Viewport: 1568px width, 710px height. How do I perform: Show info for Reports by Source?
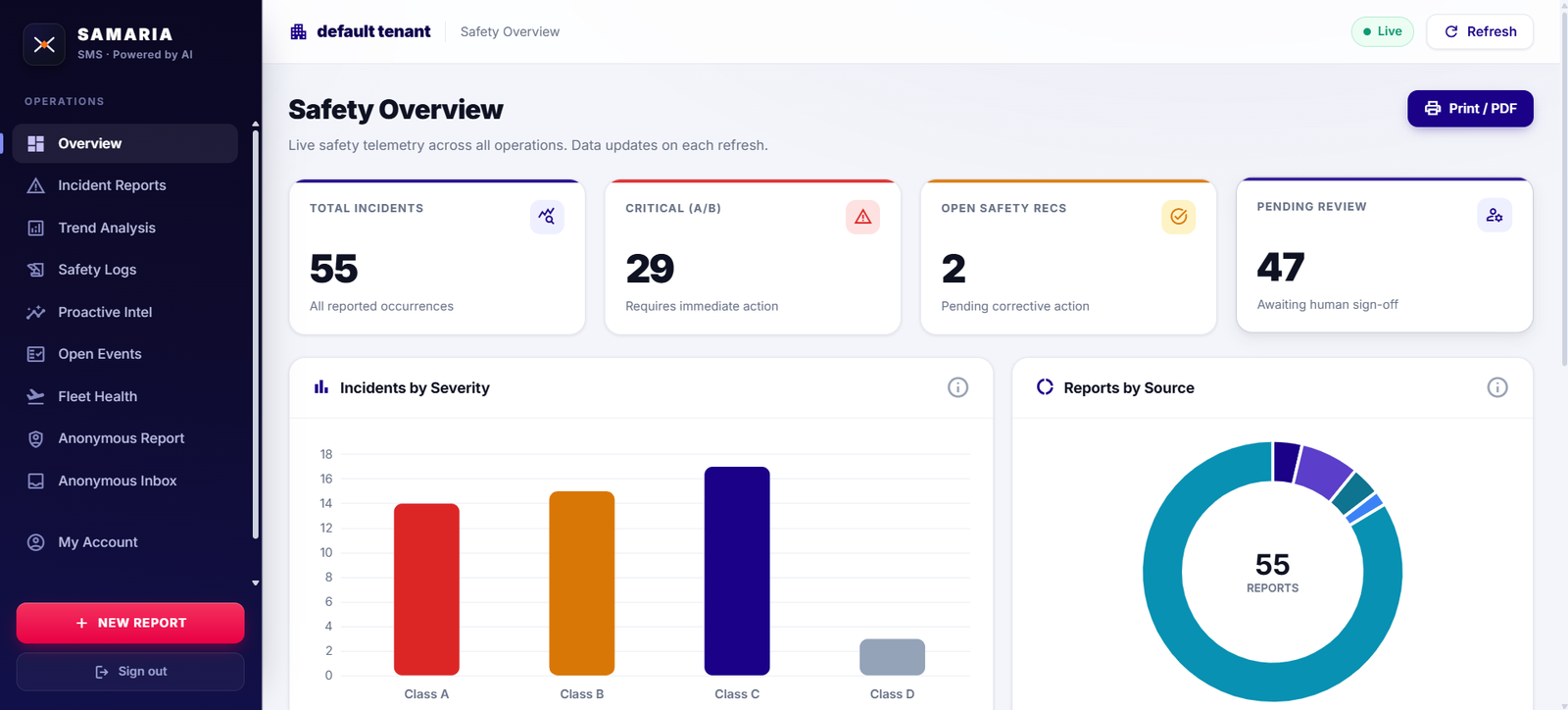pos(1497,387)
